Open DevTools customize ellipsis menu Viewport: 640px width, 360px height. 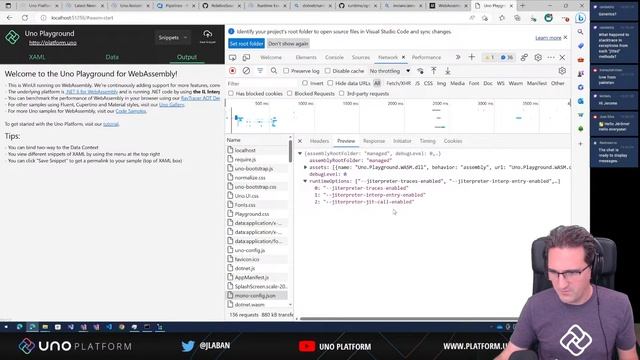551,58
